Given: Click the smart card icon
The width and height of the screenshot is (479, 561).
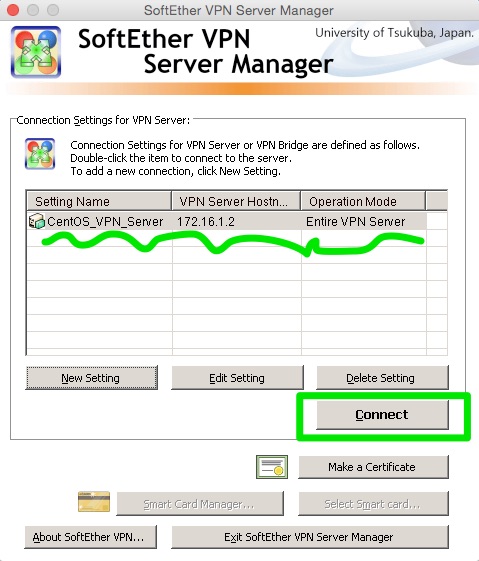Looking at the screenshot, I should point(94,502).
